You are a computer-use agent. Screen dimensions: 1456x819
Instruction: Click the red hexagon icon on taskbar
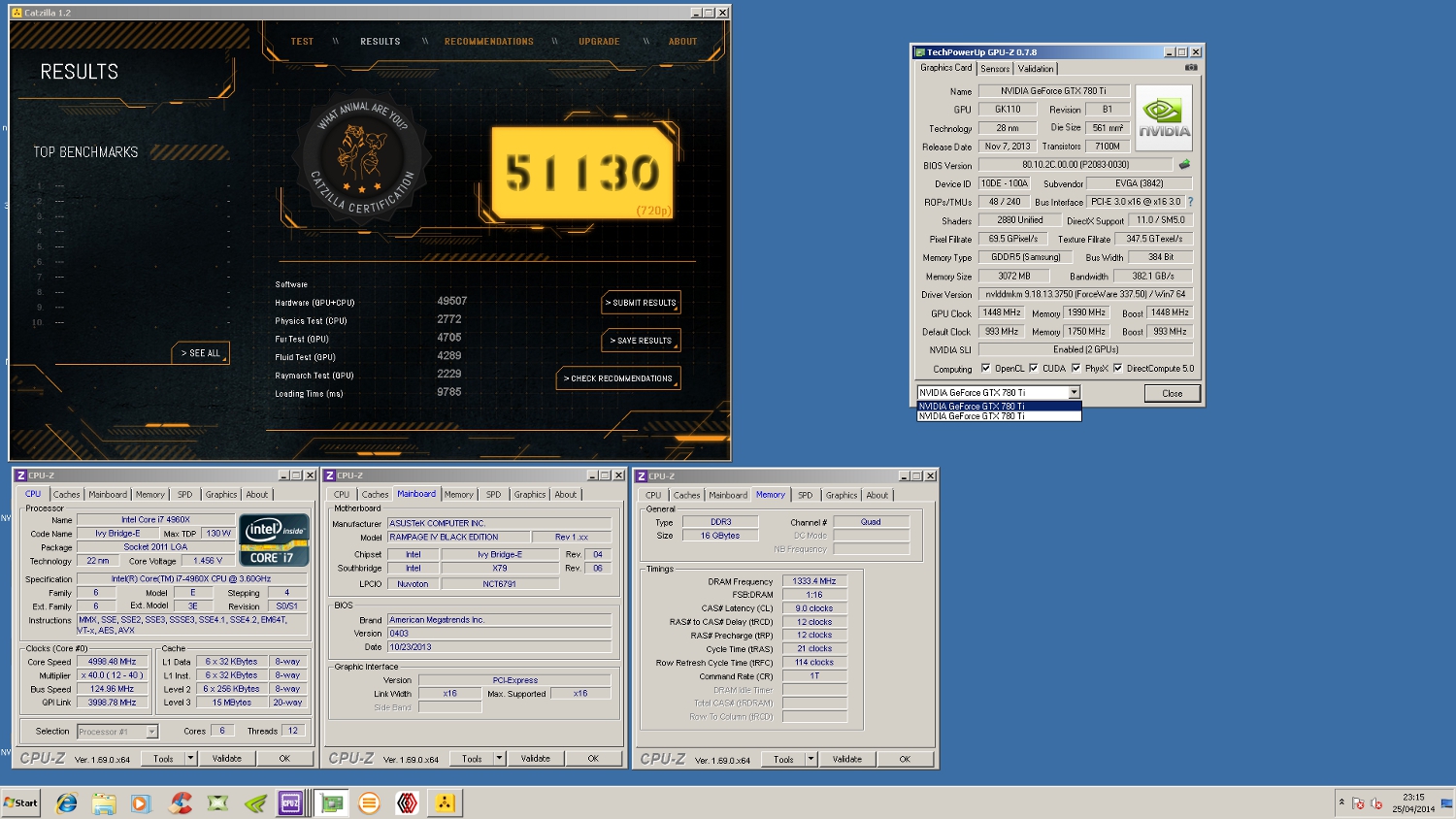coord(407,803)
